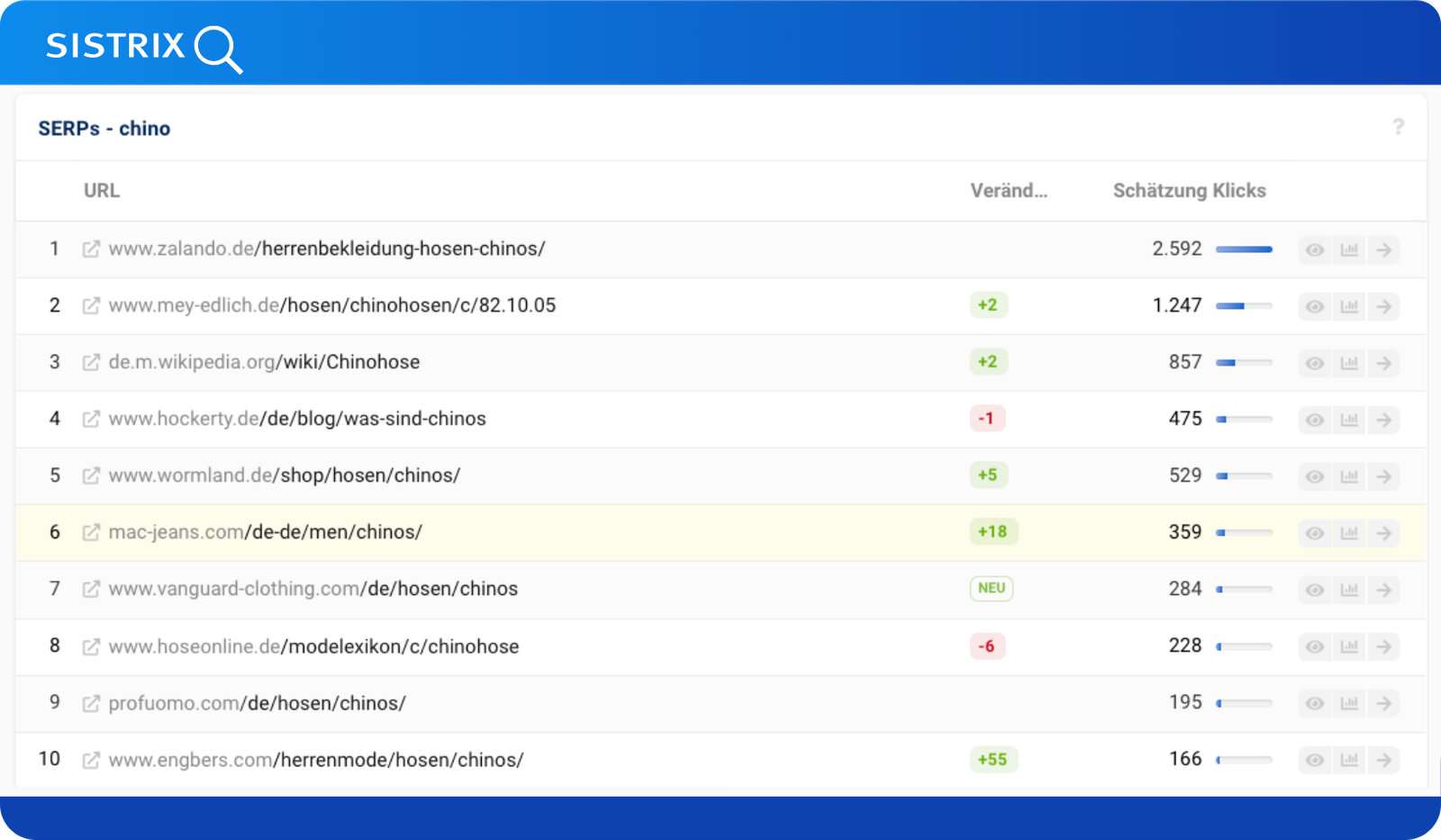Toggle eye icon in hoseonline.de row
Viewport: 1441px width, 840px height.
pyautogui.click(x=1315, y=646)
